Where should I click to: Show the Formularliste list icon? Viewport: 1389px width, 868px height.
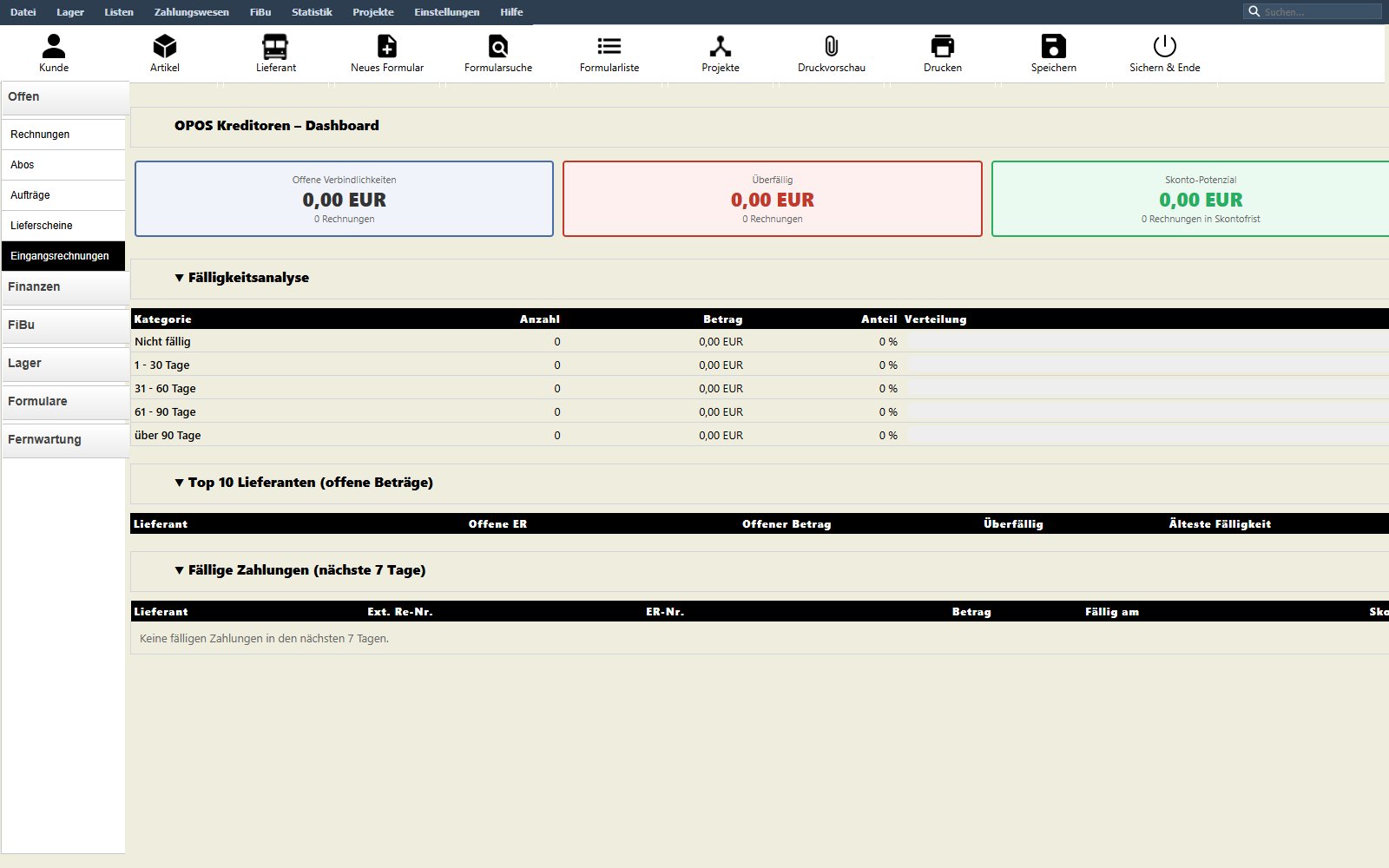tap(609, 46)
